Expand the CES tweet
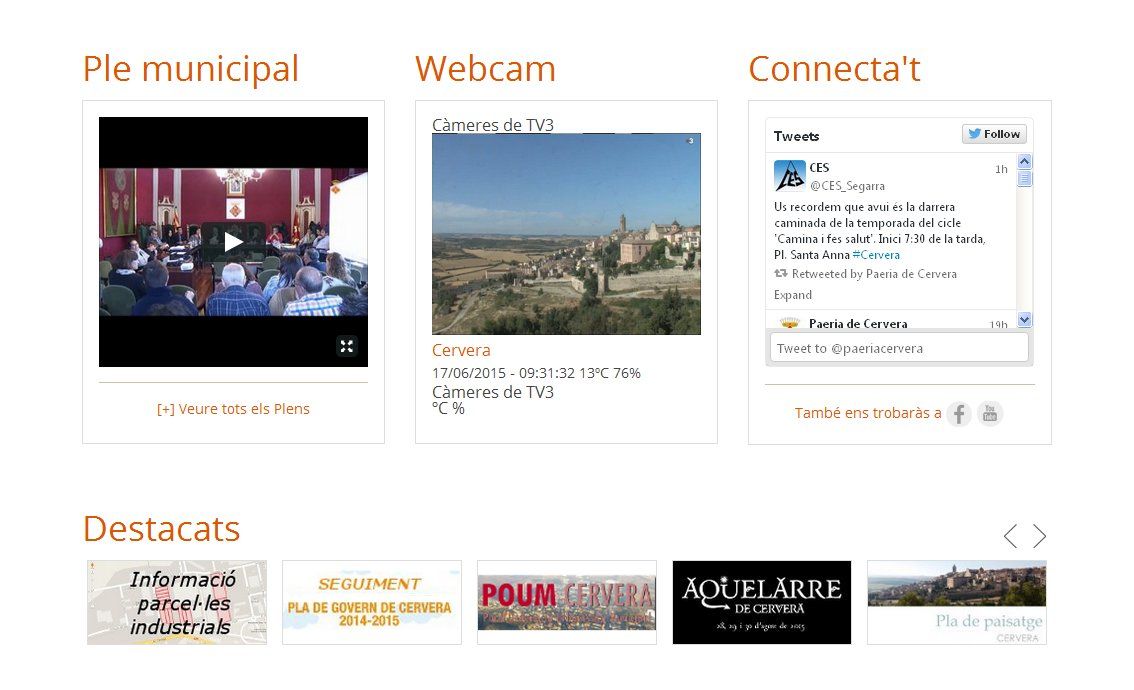The width and height of the screenshot is (1134, 690). click(x=793, y=295)
